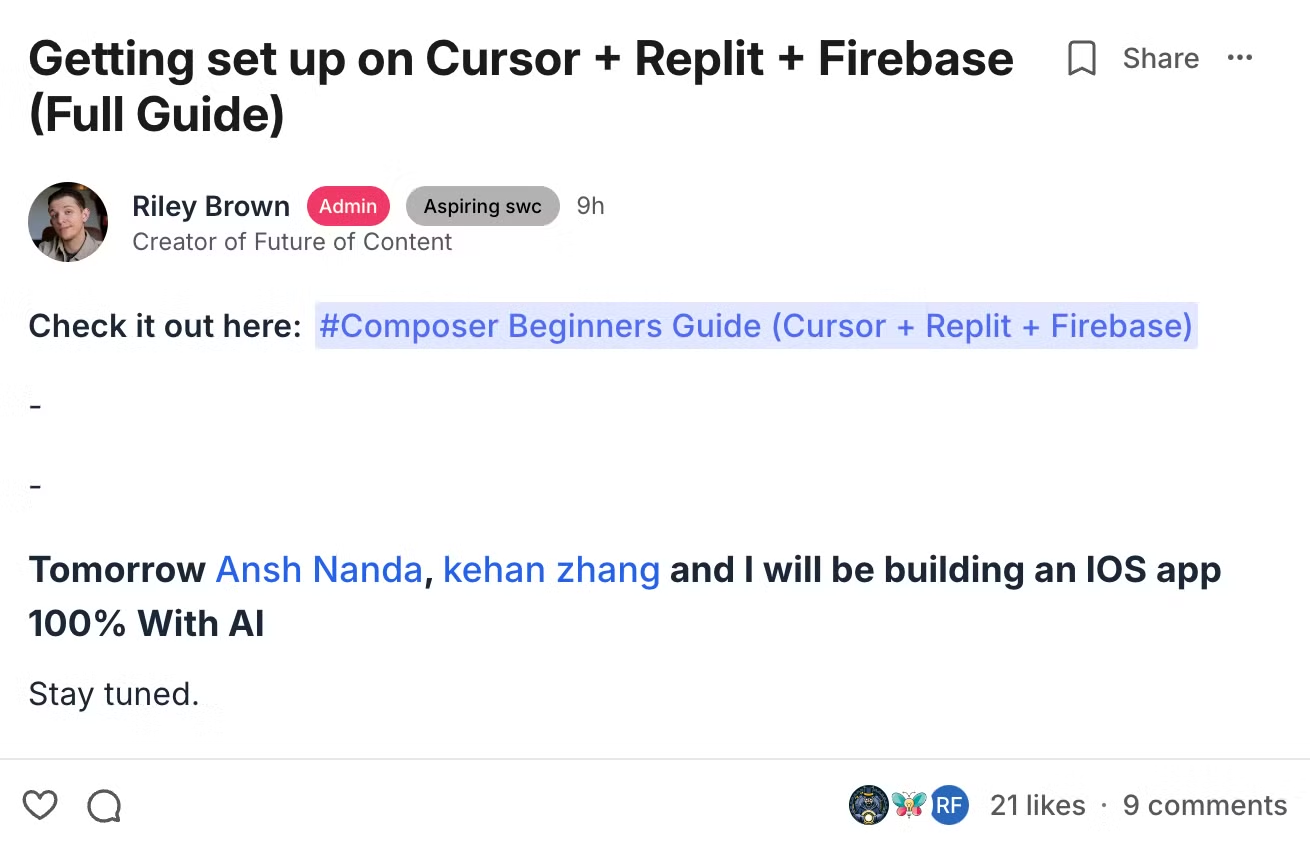The height and width of the screenshot is (868, 1310).
Task: Bookmark this post
Action: [x=1081, y=59]
